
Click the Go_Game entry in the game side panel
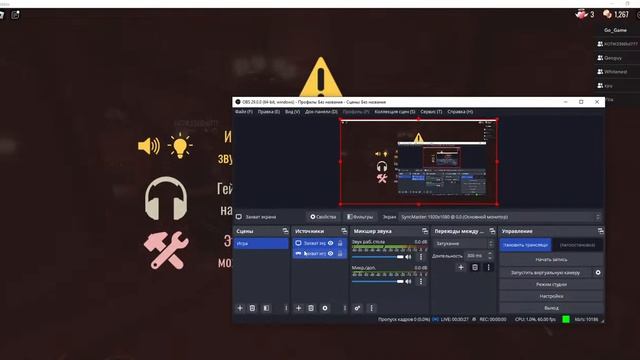[x=615, y=30]
